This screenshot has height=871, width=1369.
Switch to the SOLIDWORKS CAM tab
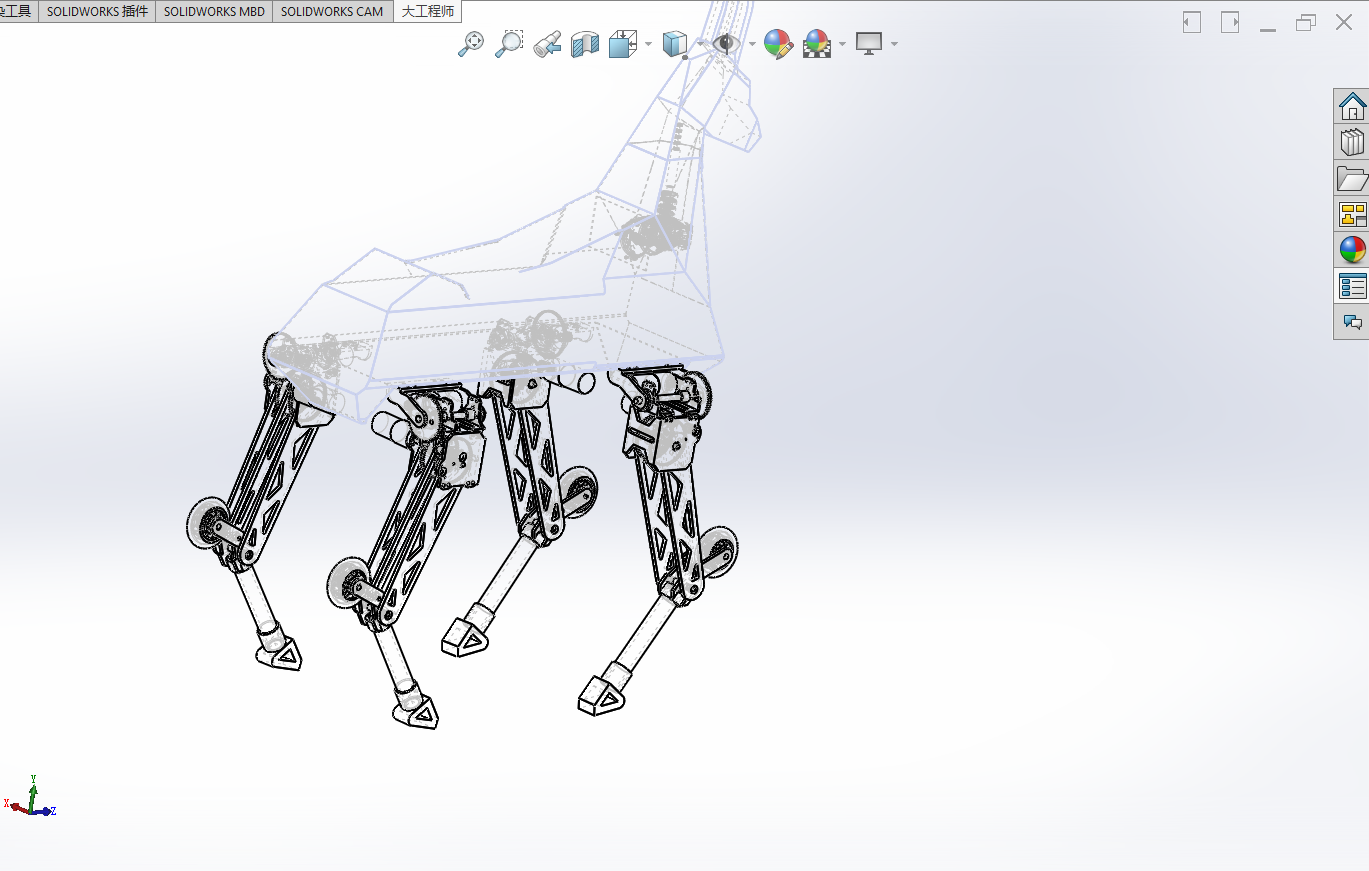tap(332, 11)
